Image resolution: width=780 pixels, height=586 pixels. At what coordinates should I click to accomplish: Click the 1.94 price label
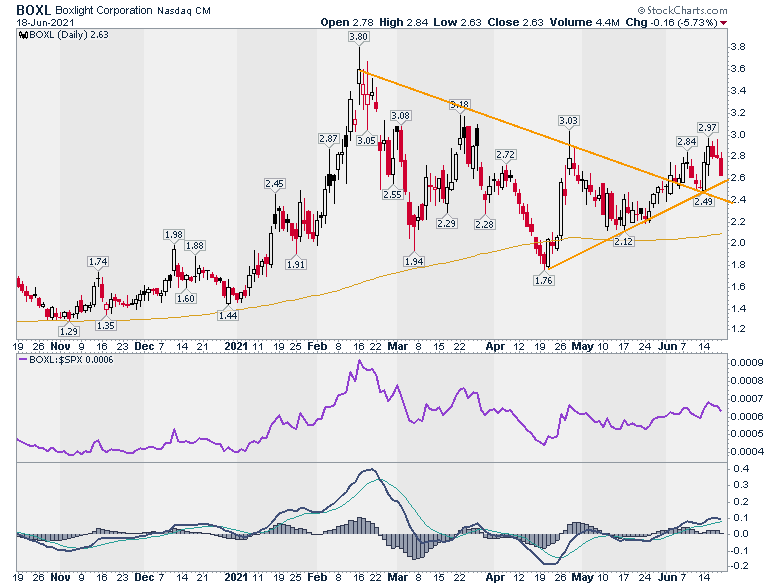pyautogui.click(x=414, y=261)
